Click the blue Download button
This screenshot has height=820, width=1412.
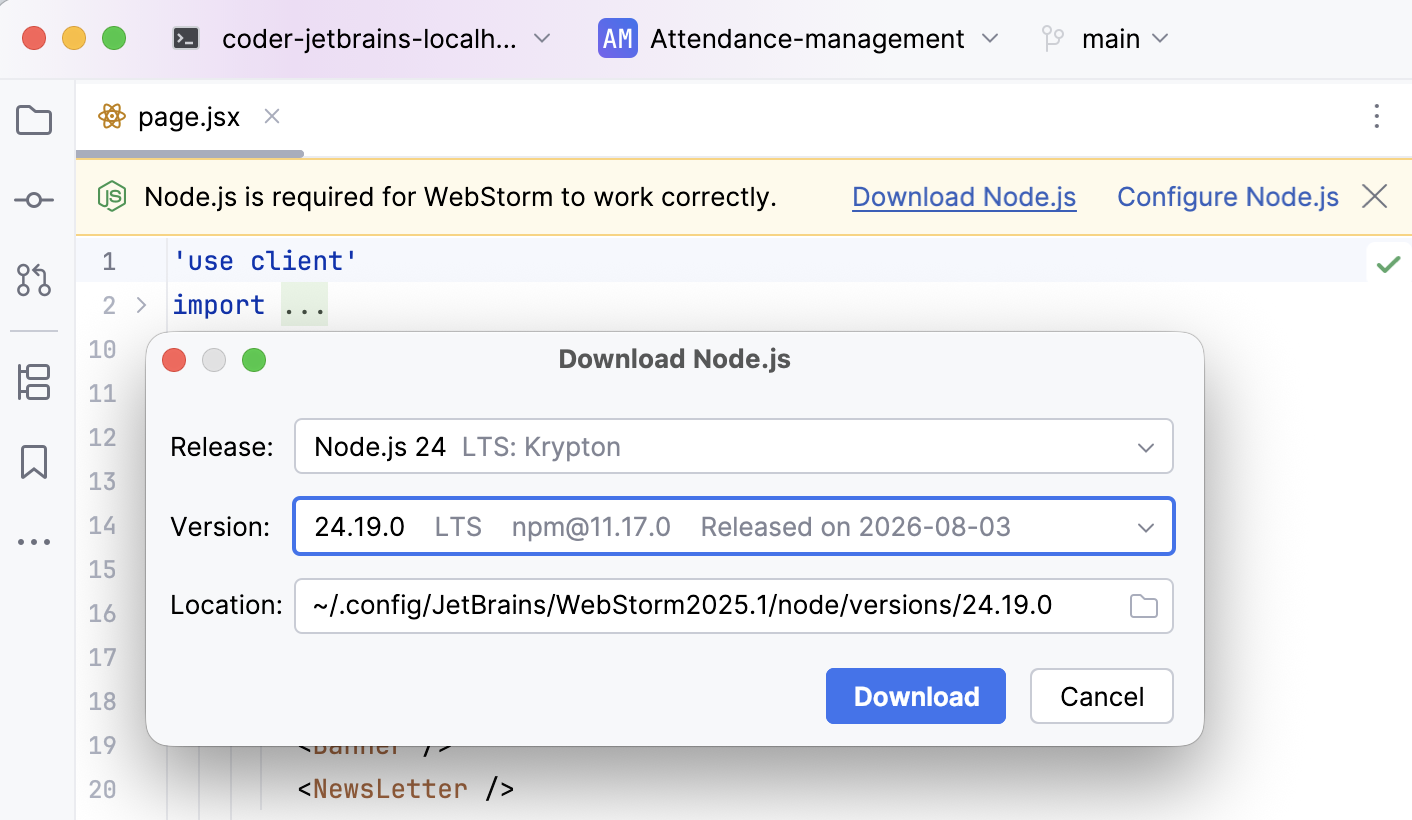pyautogui.click(x=916, y=696)
